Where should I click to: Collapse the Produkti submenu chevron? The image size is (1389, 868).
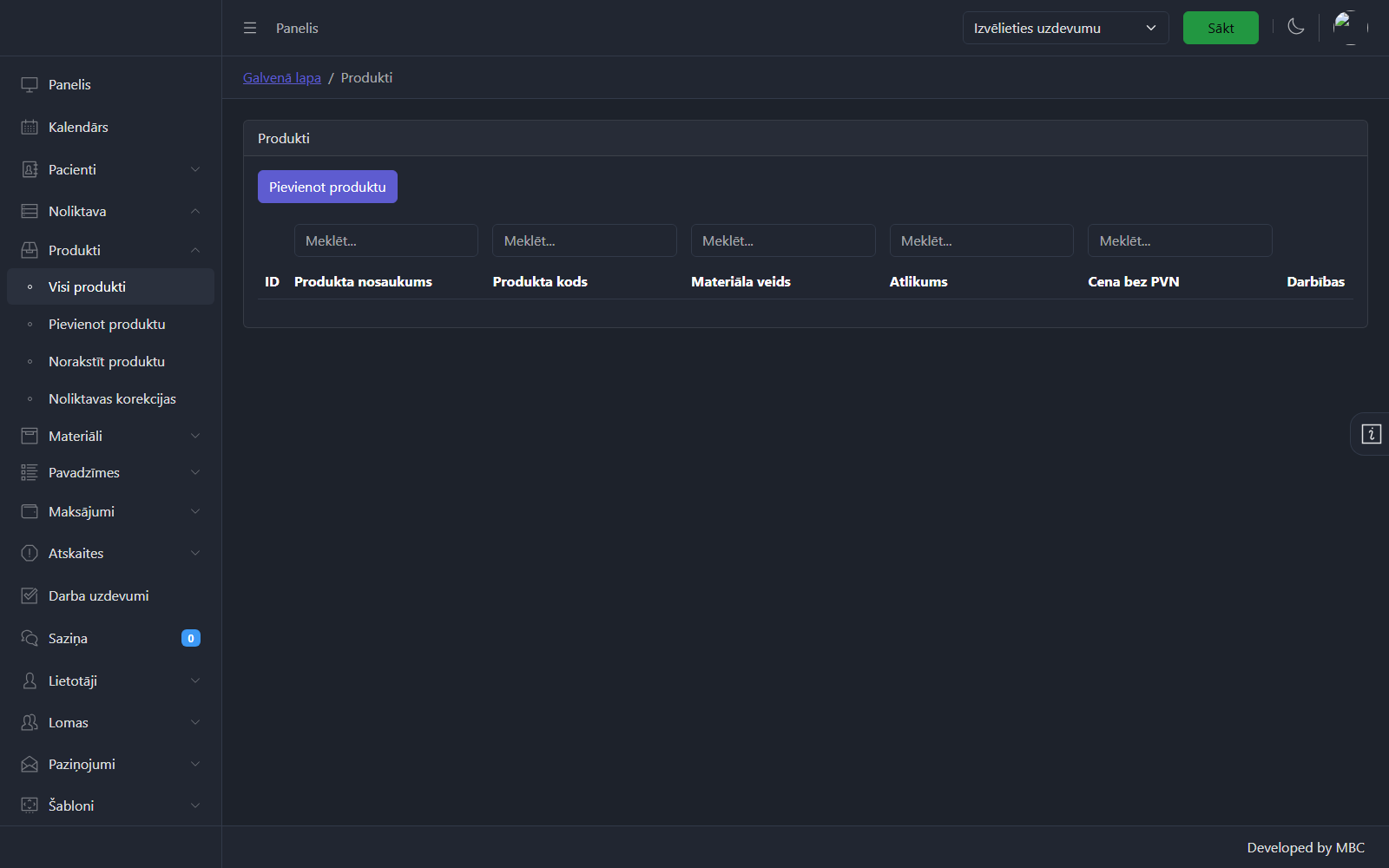tap(195, 250)
